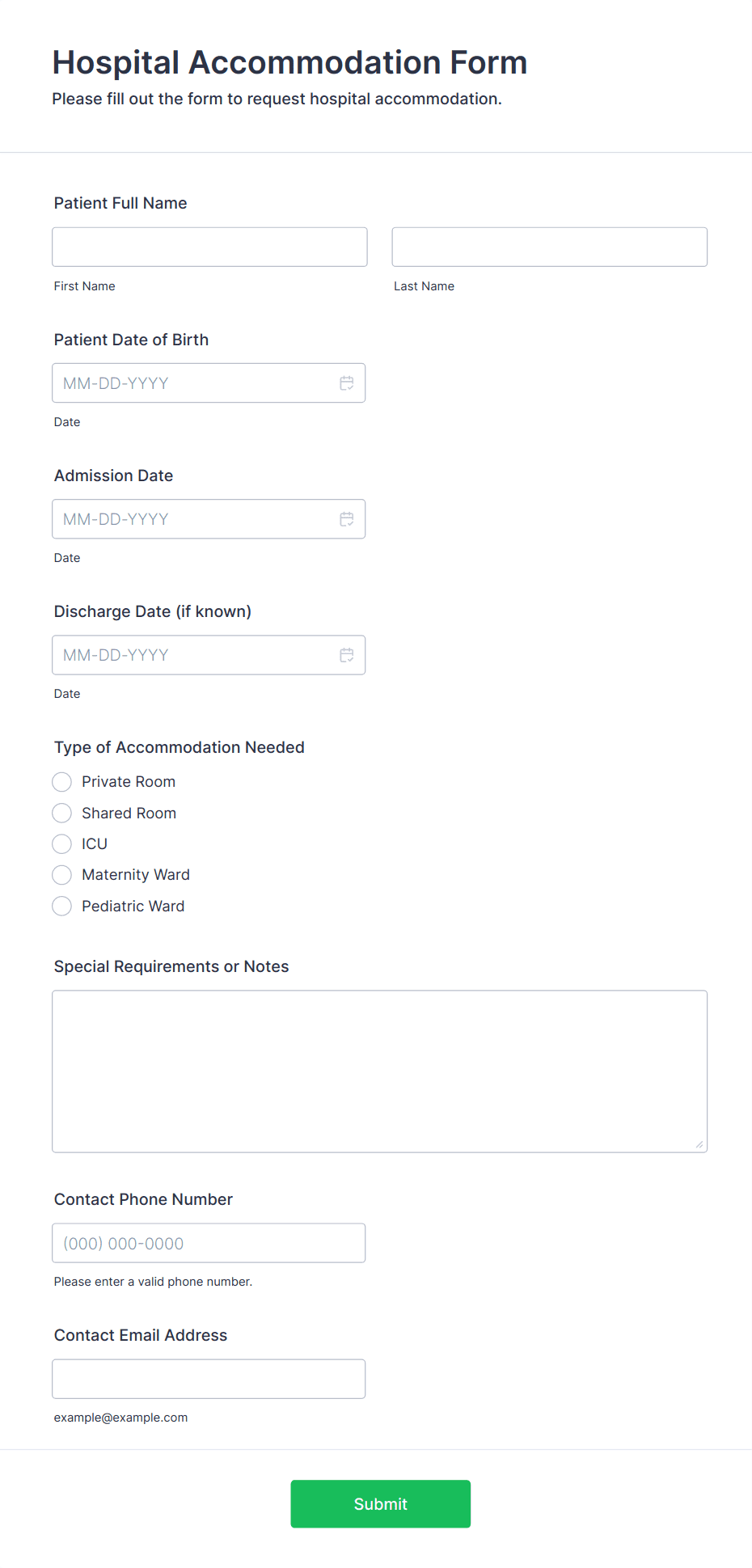
Task: Grab the notes textarea resize handle
Action: tap(699, 1143)
